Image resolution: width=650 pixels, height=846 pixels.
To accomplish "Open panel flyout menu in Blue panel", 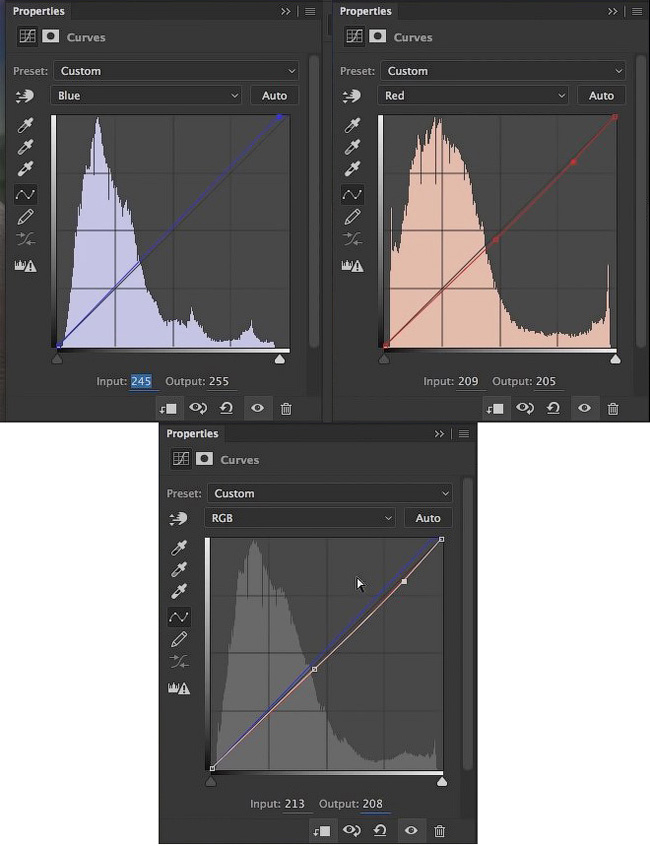I will click(310, 11).
